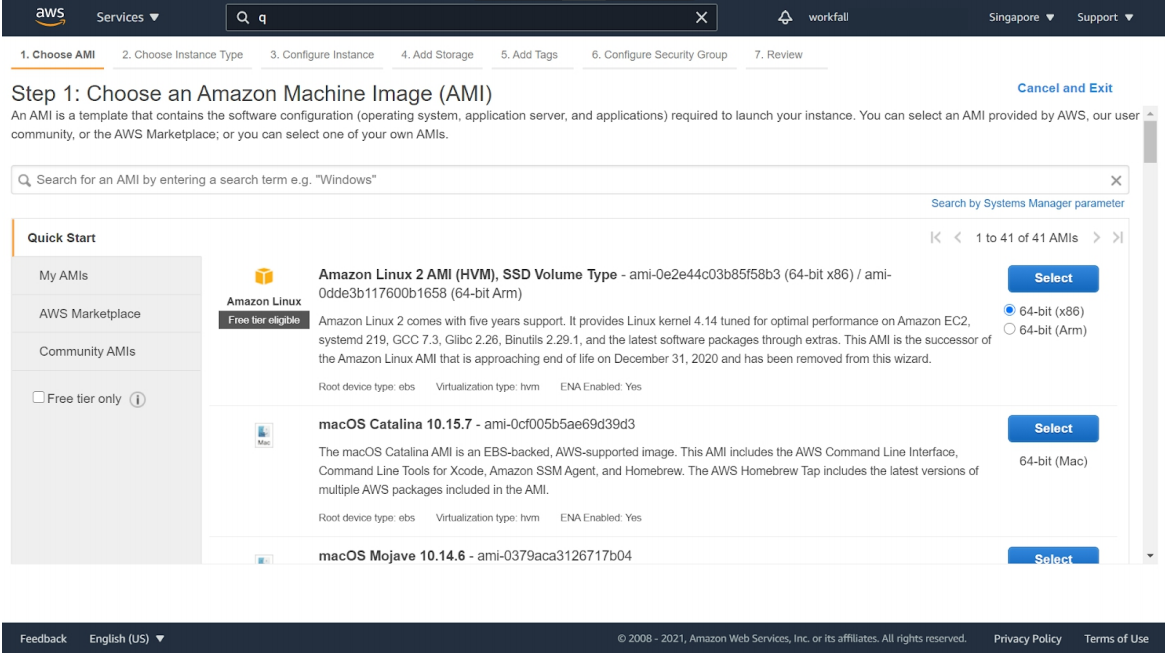Go to previous page of AMIs
Screen dimensions: 1165x653
pyautogui.click(x=958, y=238)
